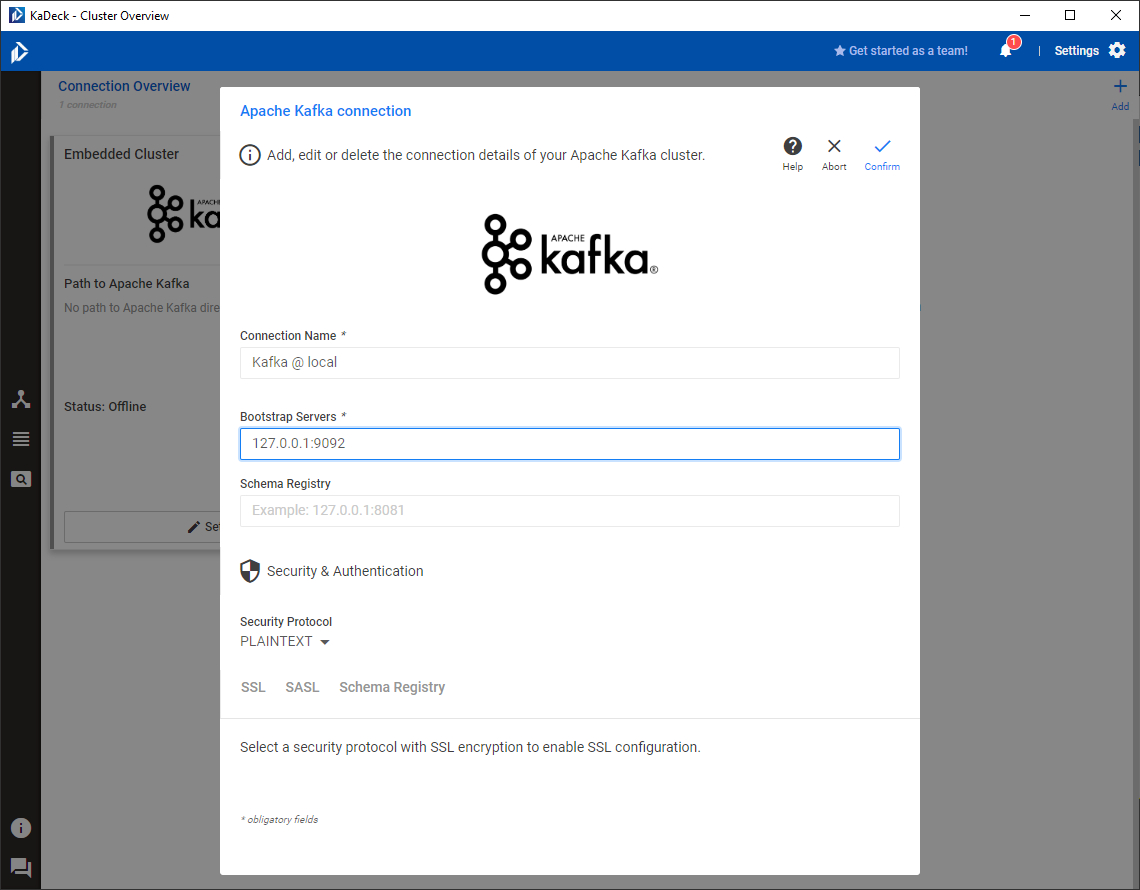This screenshot has width=1140, height=890.
Task: Click the Connection Name field
Action: click(569, 363)
